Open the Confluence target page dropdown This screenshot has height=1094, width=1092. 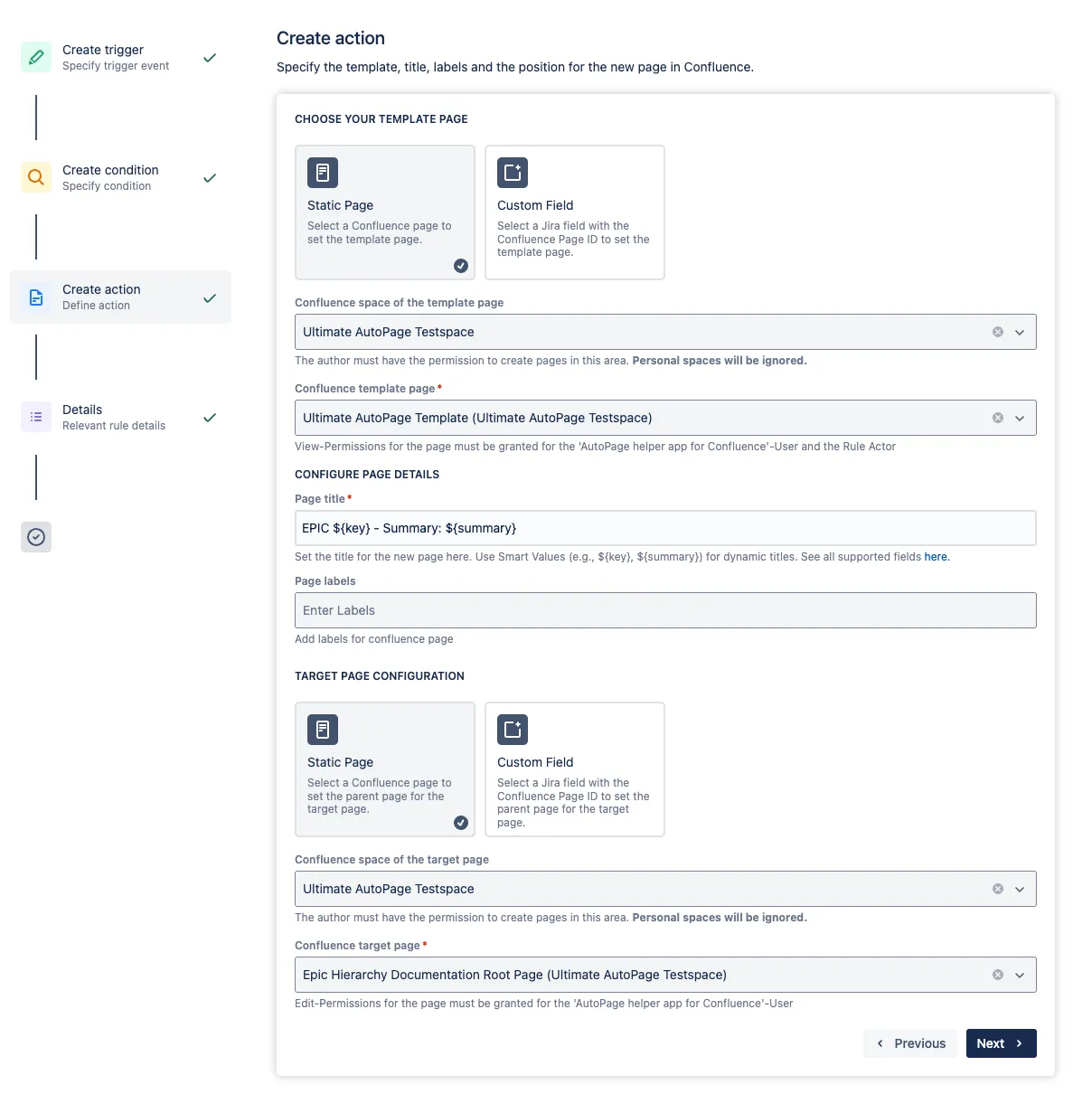[x=1021, y=975]
